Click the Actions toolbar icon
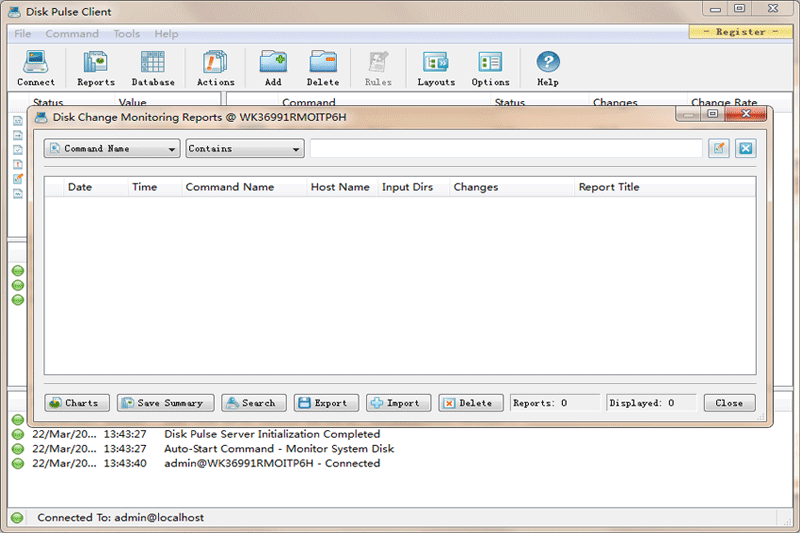This screenshot has height=533, width=800. tap(215, 68)
